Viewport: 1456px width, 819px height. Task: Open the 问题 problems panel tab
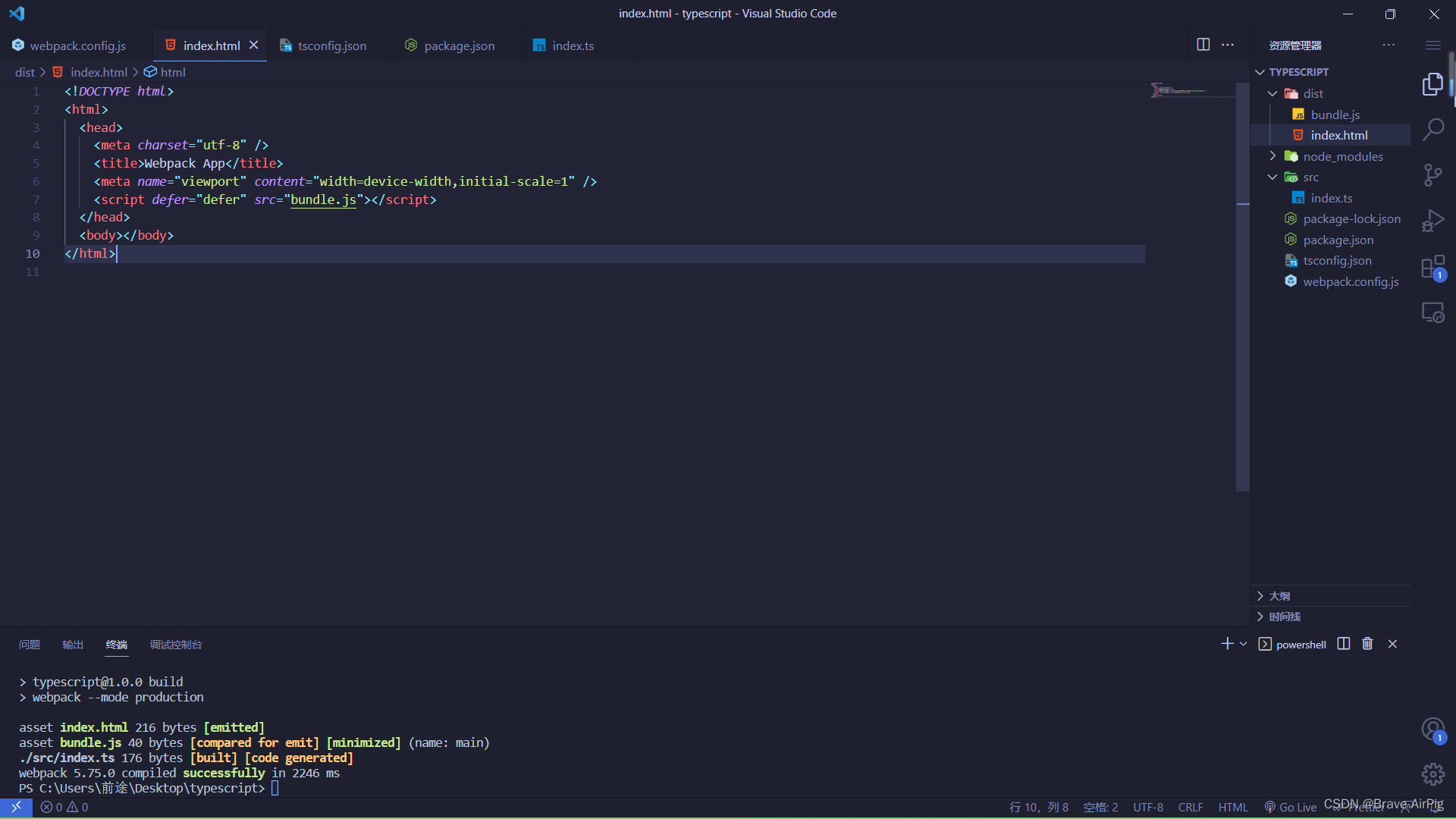(30, 645)
